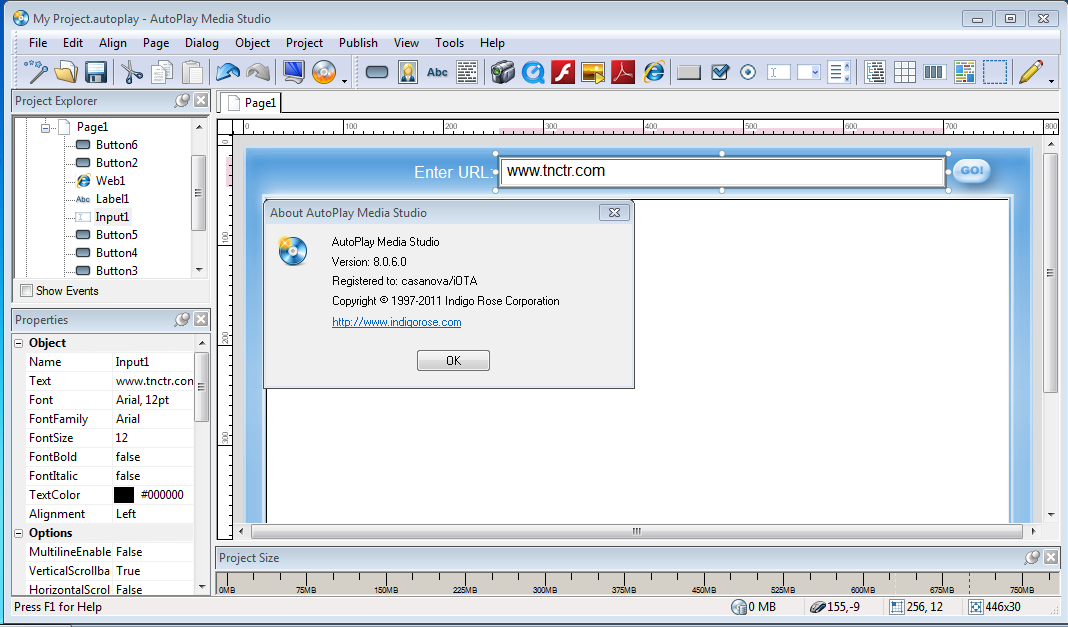This screenshot has width=1068, height=627.
Task: Insert an Image object portrait icon
Action: [x=407, y=71]
